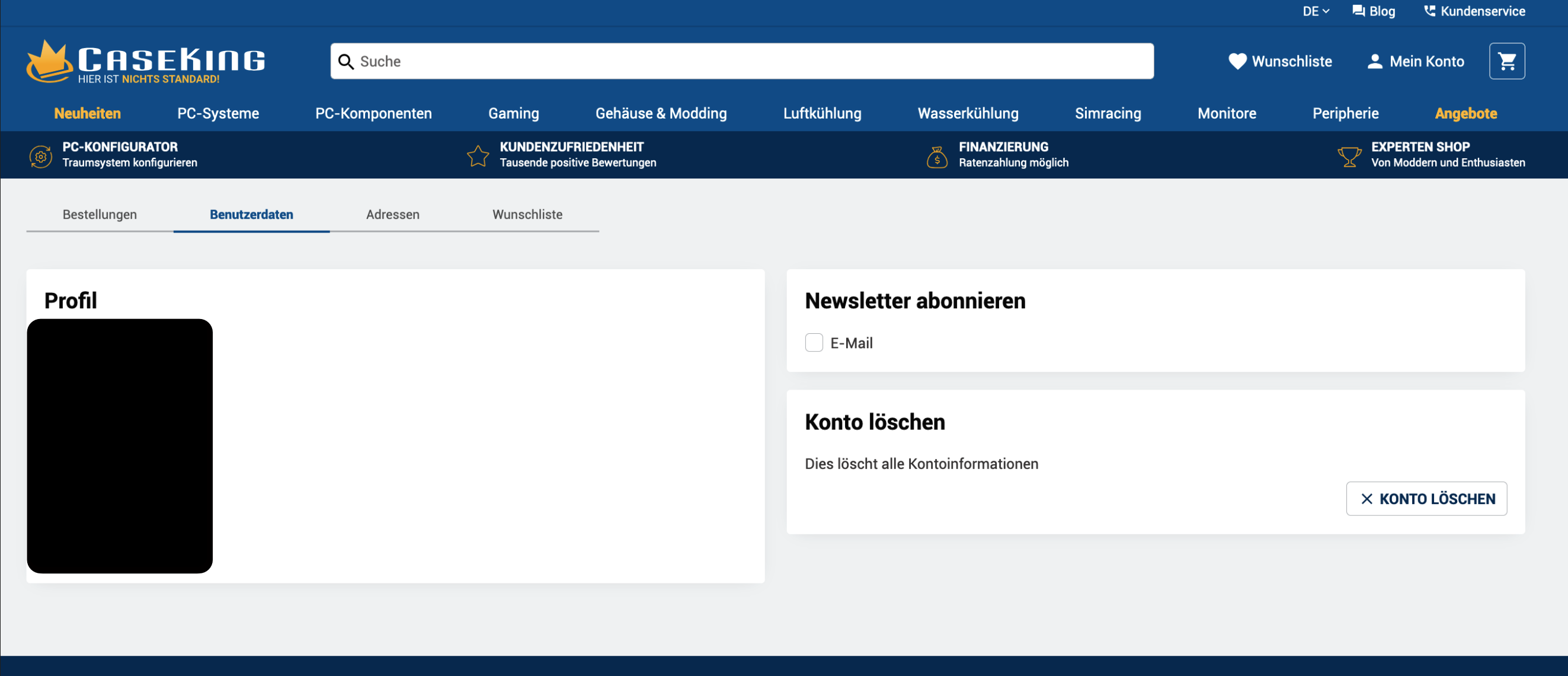Click the Angebote menu item
This screenshot has height=676, width=1568.
[x=1465, y=113]
